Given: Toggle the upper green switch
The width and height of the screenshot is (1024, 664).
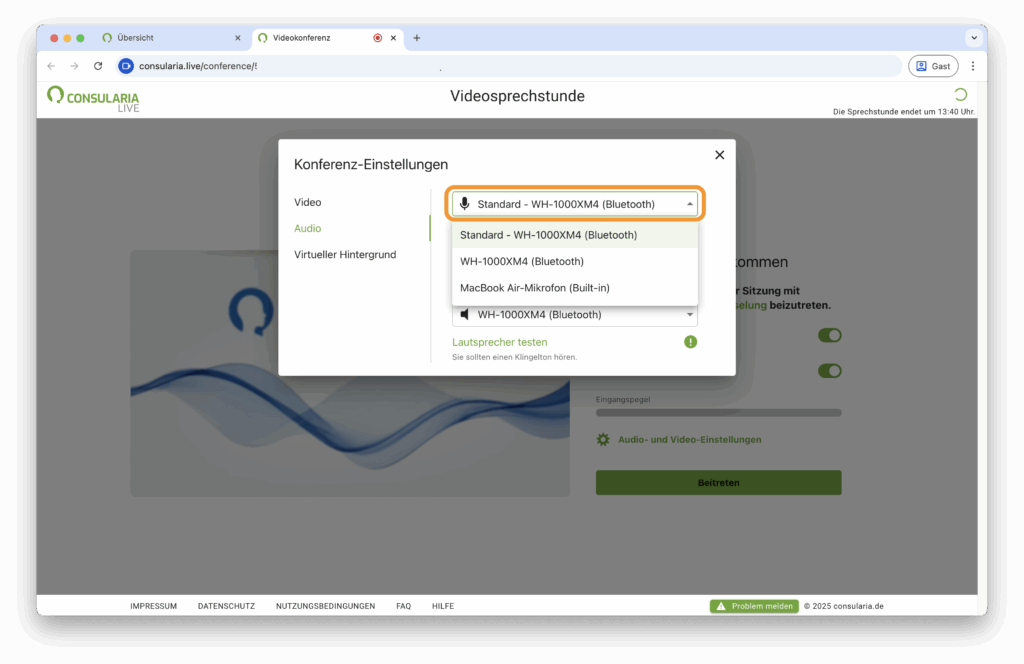Looking at the screenshot, I should point(829,336).
